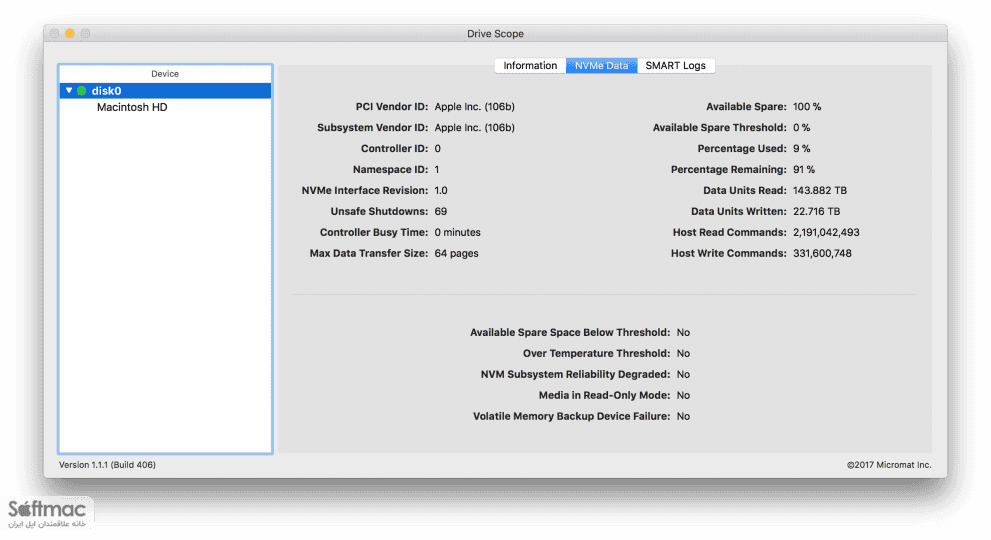Click the Namespace ID value 1
The image size is (991, 540).
click(437, 169)
